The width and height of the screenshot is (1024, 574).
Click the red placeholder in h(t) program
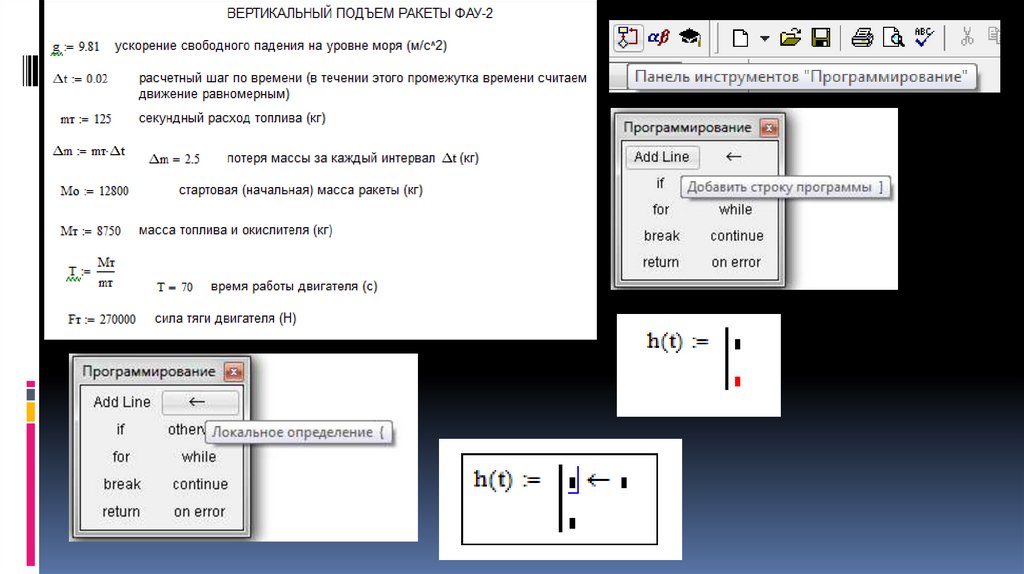click(x=737, y=381)
